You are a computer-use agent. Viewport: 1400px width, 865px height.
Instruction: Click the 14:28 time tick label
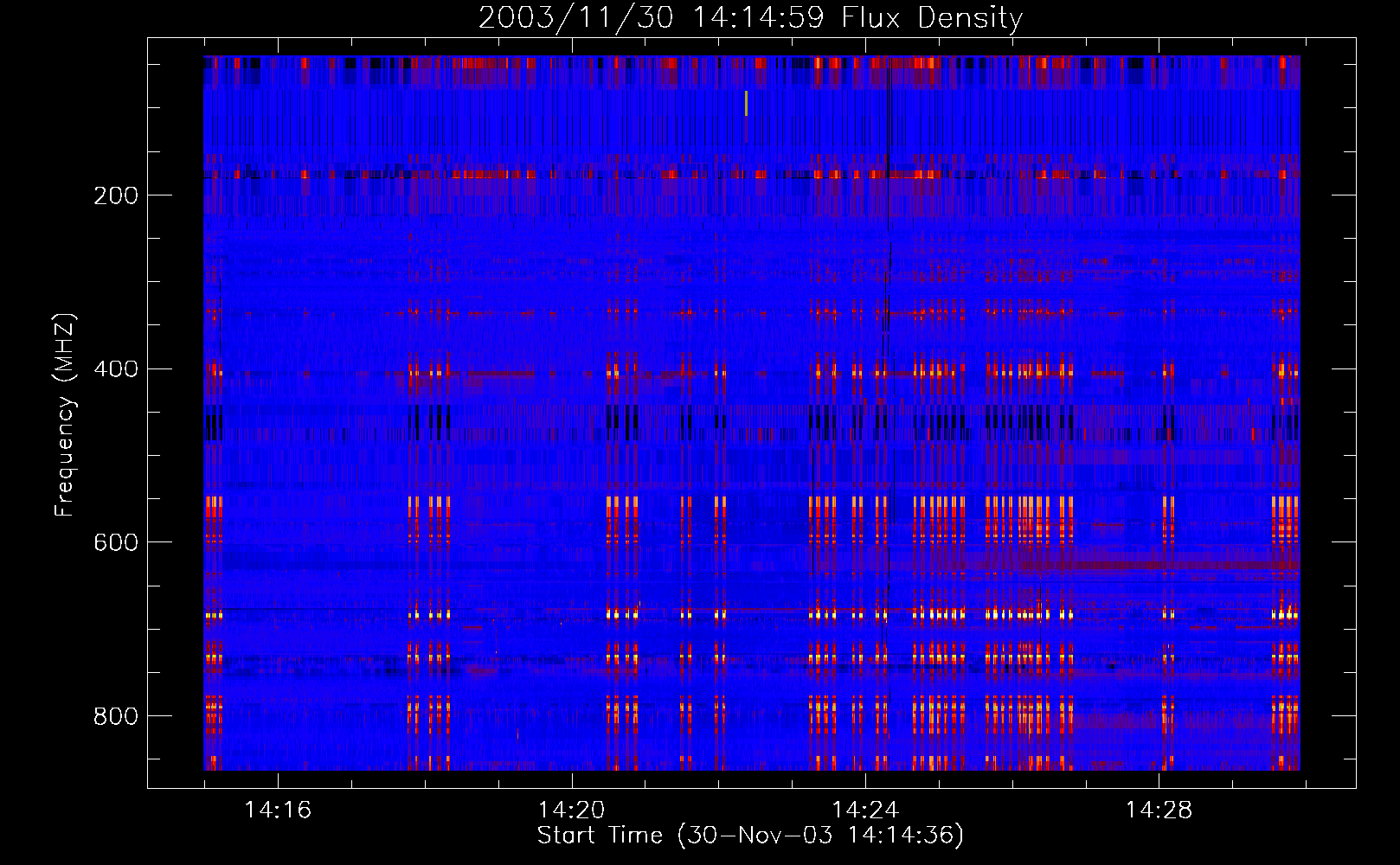point(1158,810)
